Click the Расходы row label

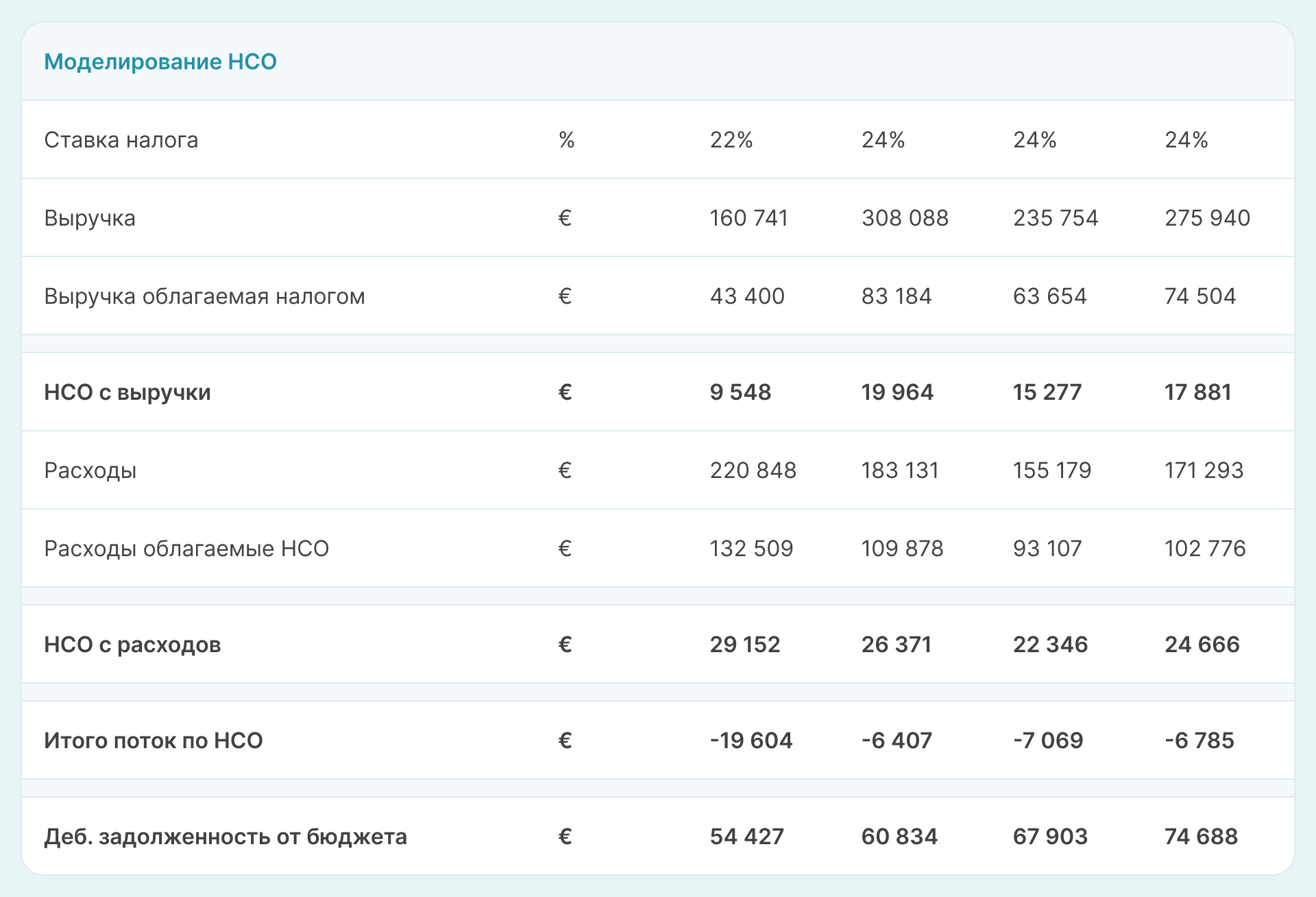coord(90,470)
